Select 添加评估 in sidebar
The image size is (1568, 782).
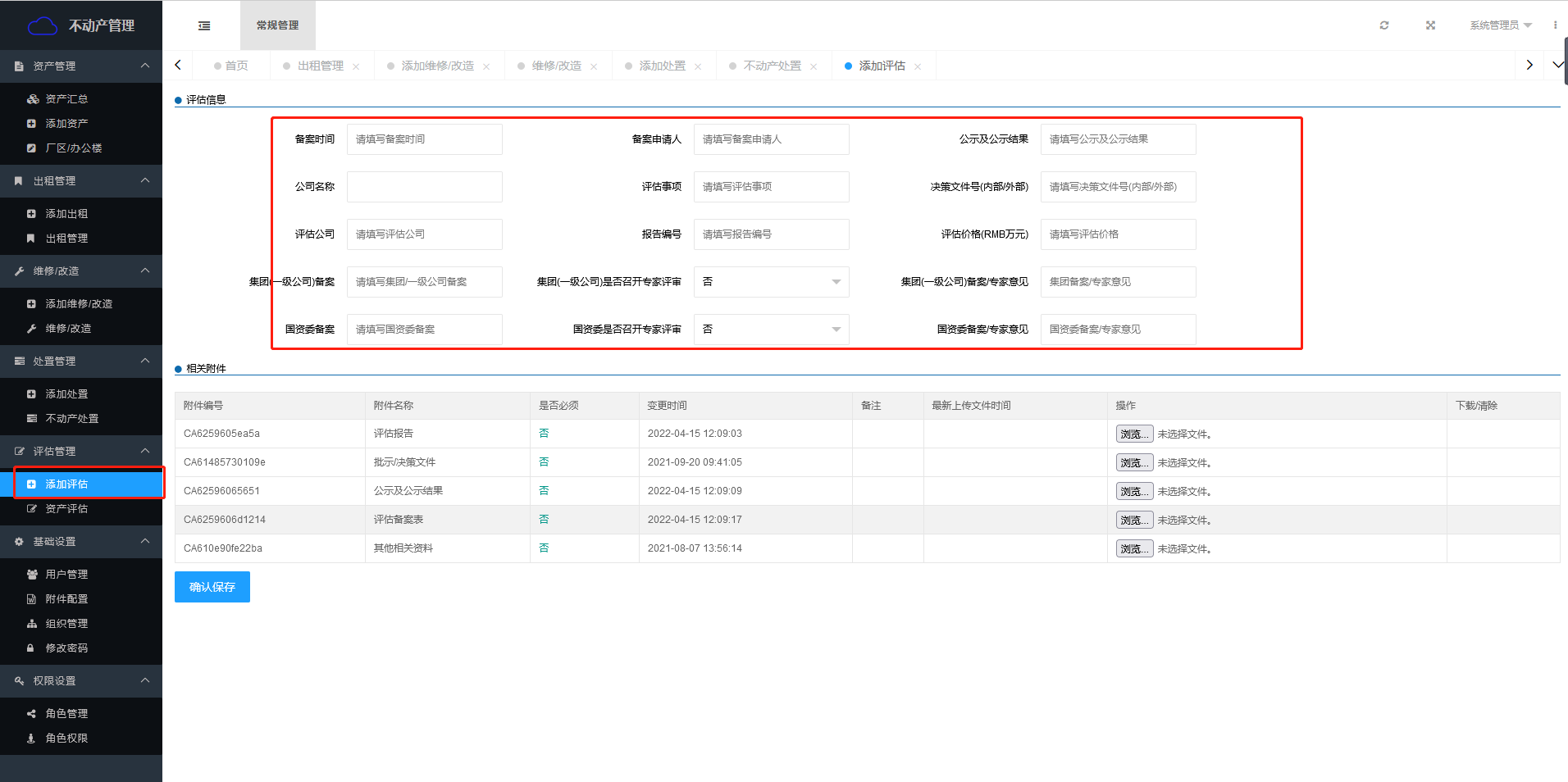[x=81, y=484]
